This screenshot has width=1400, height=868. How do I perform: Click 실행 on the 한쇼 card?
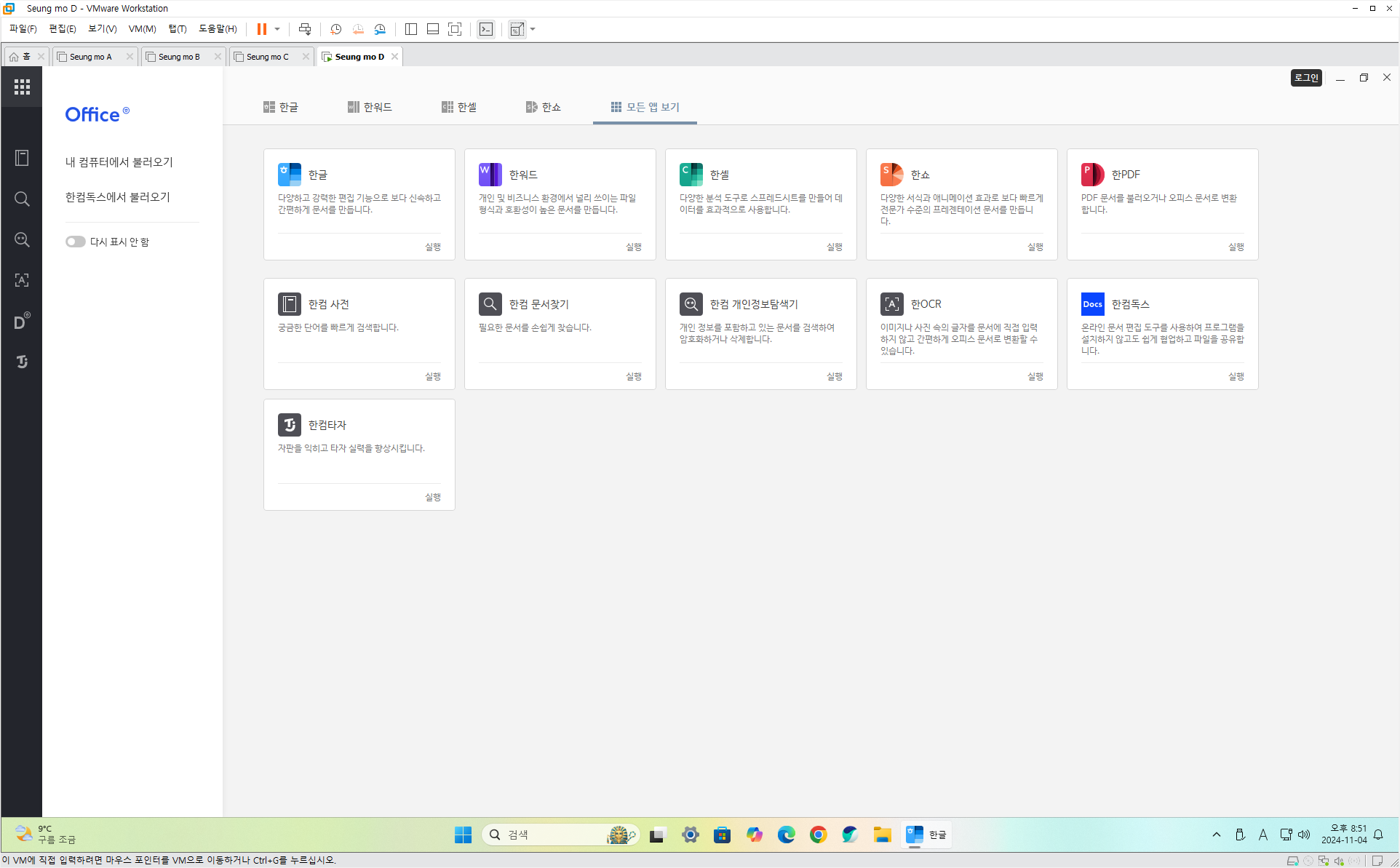[x=1035, y=247]
